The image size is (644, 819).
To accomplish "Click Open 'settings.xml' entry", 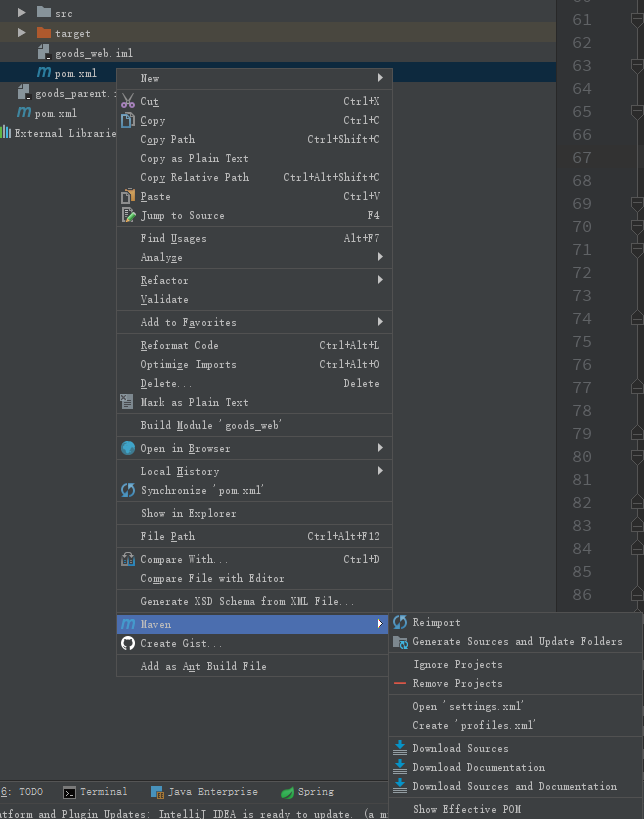I will click(516, 706).
